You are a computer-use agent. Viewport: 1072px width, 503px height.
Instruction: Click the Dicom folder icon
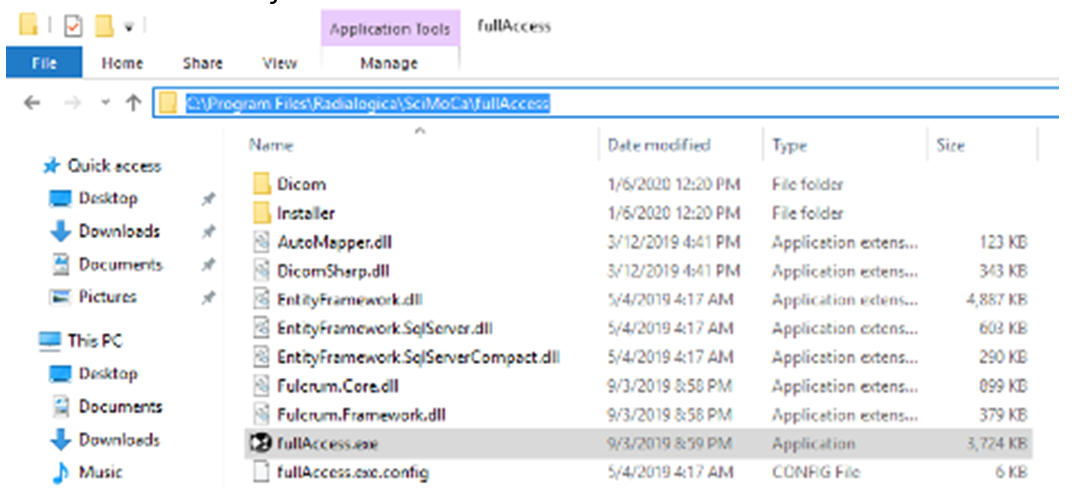262,184
